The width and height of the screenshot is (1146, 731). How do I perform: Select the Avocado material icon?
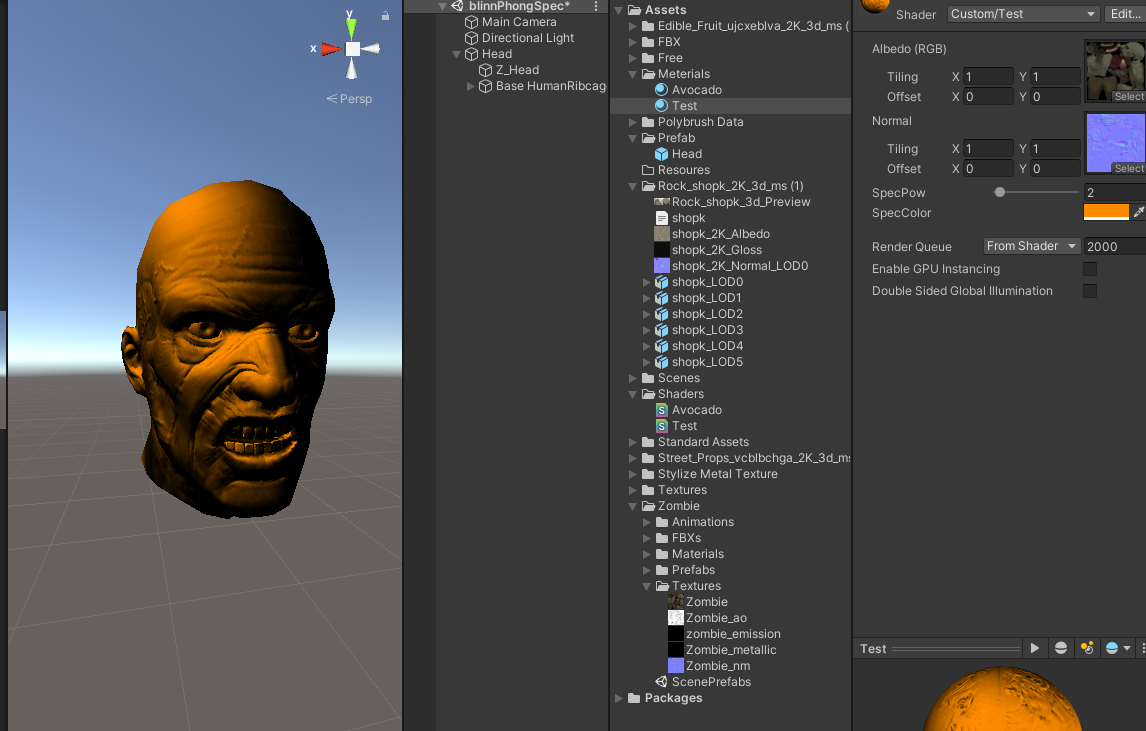[661, 90]
